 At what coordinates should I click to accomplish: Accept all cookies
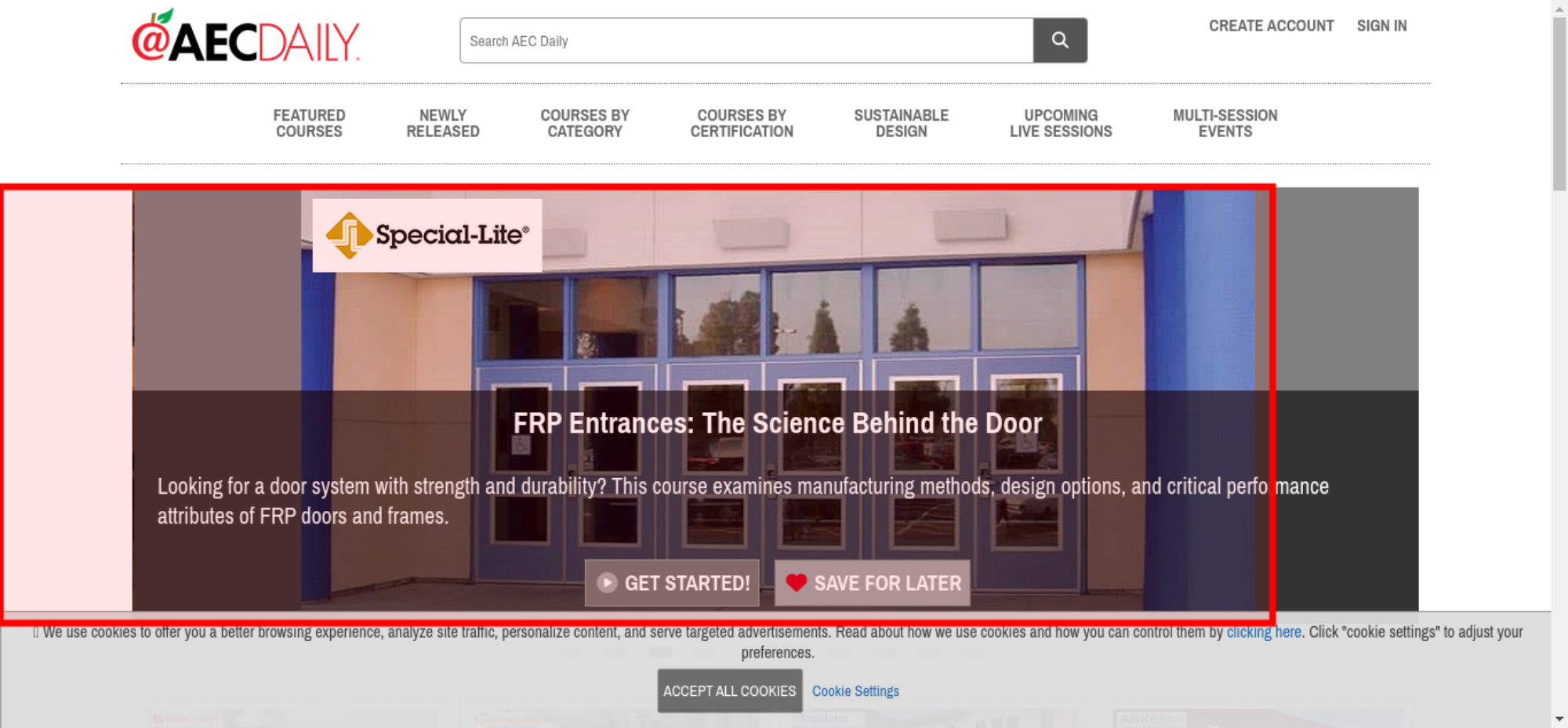click(729, 691)
